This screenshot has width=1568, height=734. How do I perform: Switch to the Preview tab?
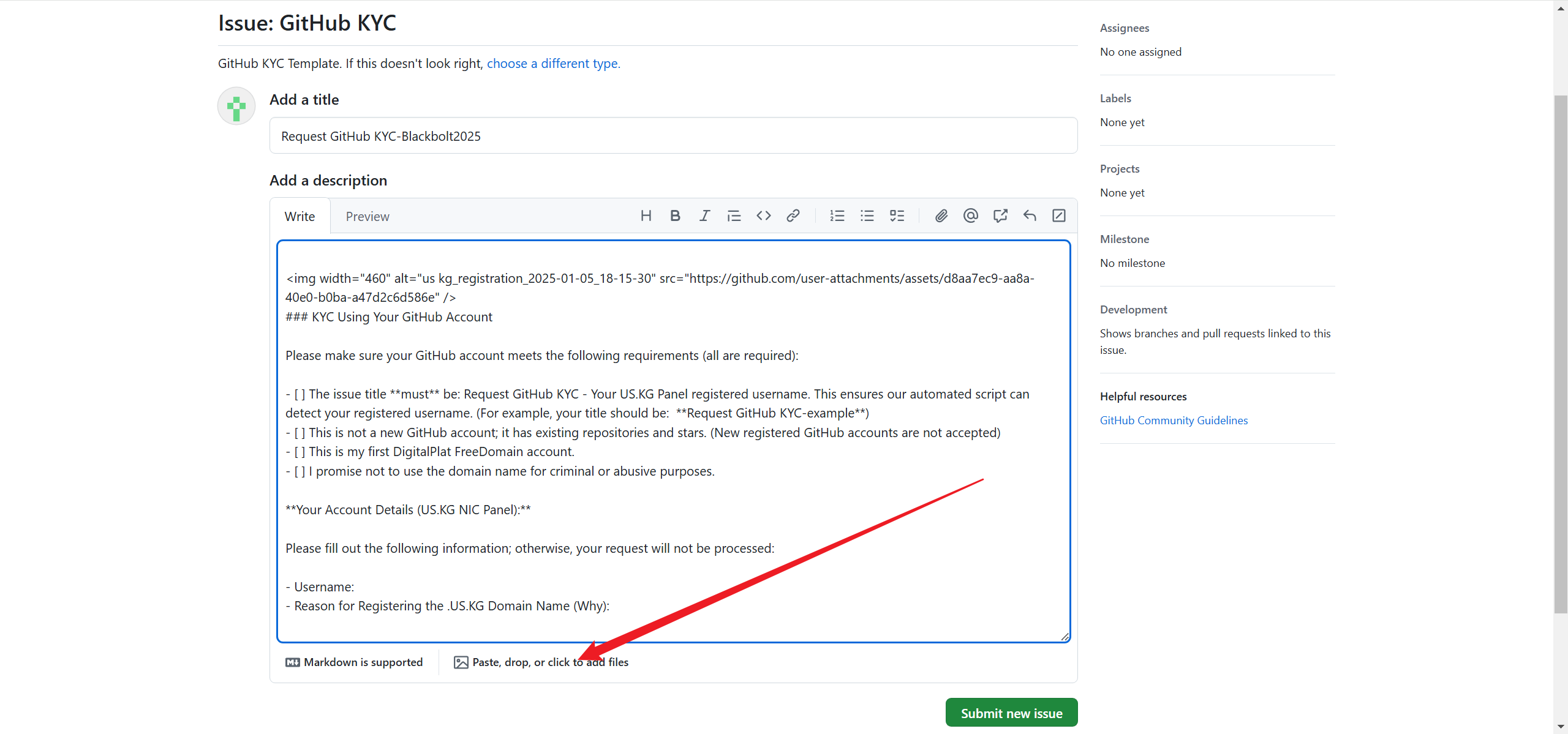click(367, 216)
